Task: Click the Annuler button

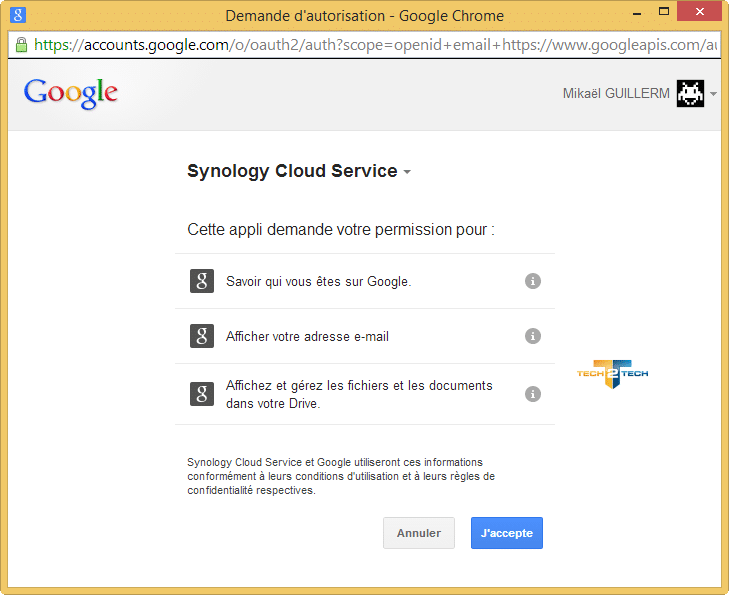Action: click(x=419, y=533)
